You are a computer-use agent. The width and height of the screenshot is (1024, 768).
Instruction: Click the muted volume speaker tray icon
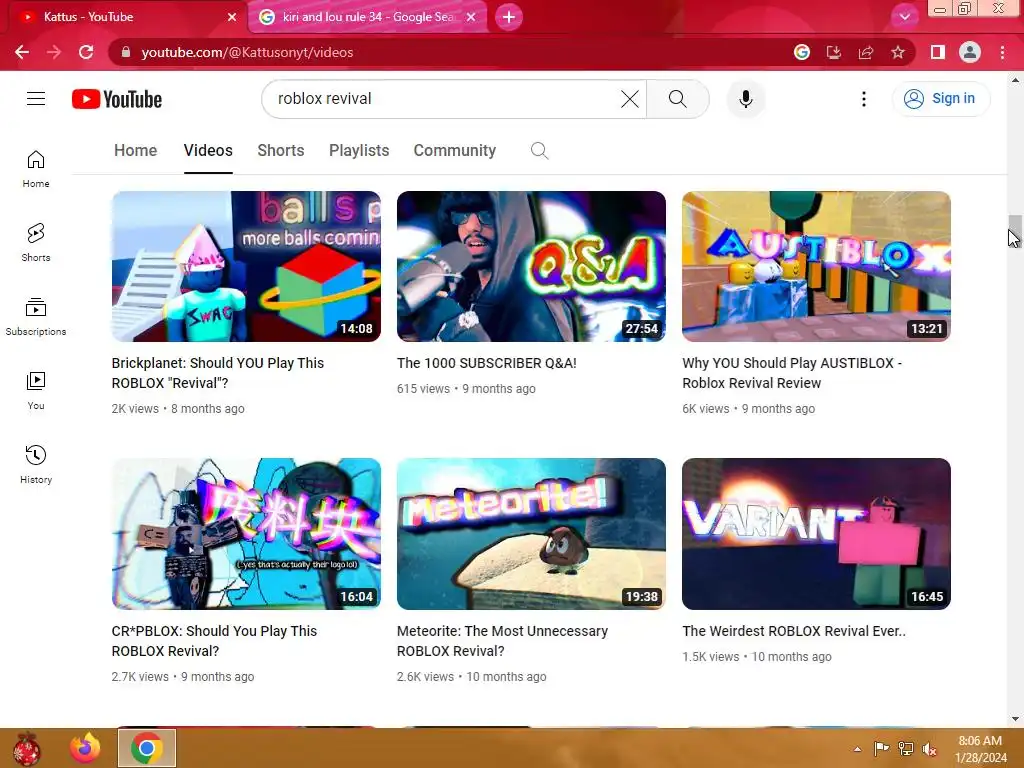929,749
